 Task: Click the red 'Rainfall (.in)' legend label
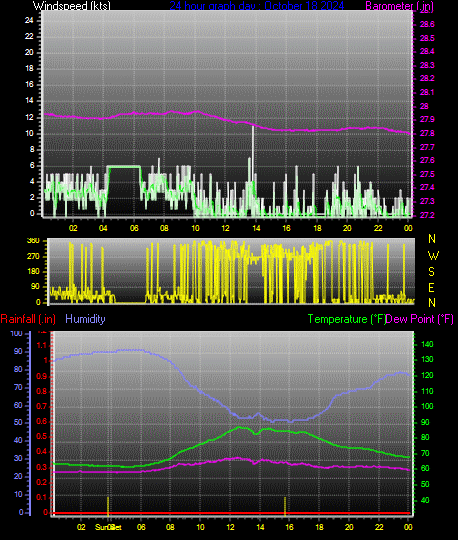point(28,319)
